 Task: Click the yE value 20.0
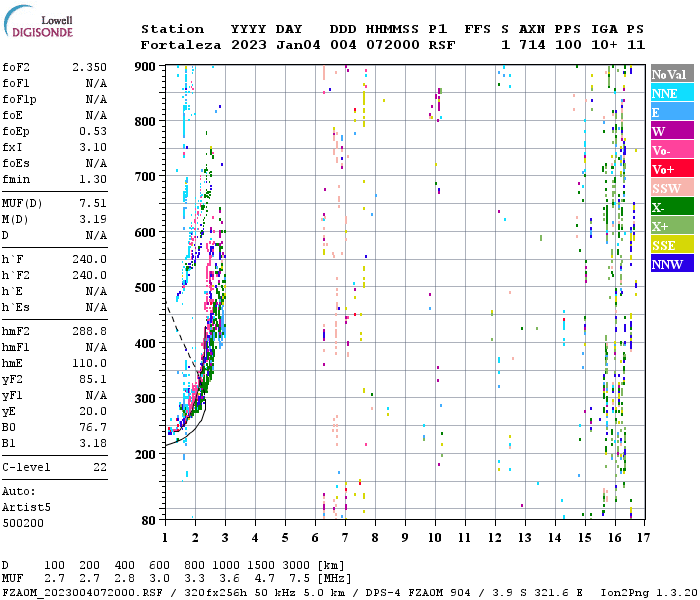(93, 412)
